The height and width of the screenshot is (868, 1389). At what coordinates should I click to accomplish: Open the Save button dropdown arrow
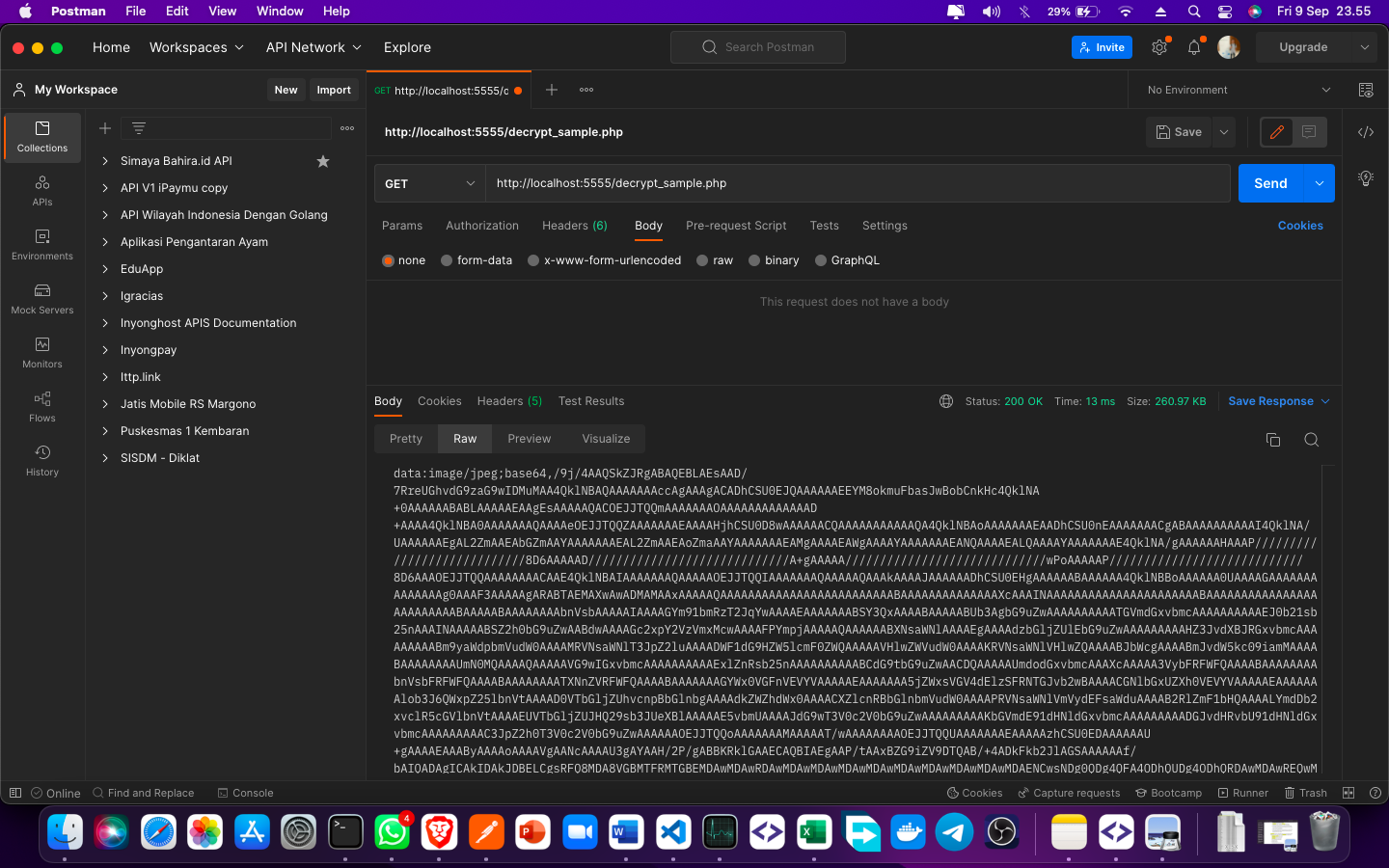click(1223, 132)
